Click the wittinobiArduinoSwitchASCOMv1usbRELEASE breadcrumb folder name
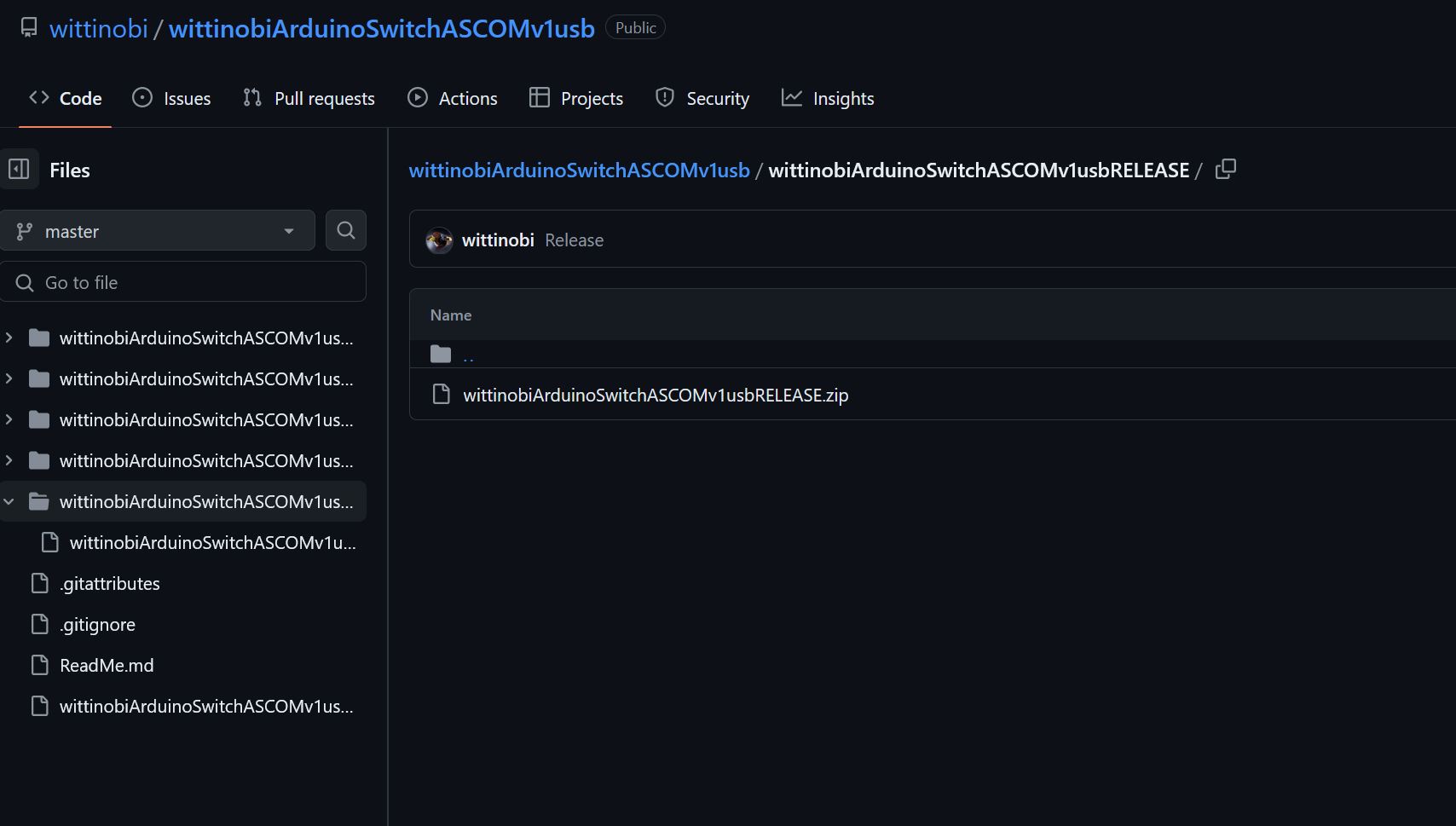The height and width of the screenshot is (826, 1456). [979, 170]
